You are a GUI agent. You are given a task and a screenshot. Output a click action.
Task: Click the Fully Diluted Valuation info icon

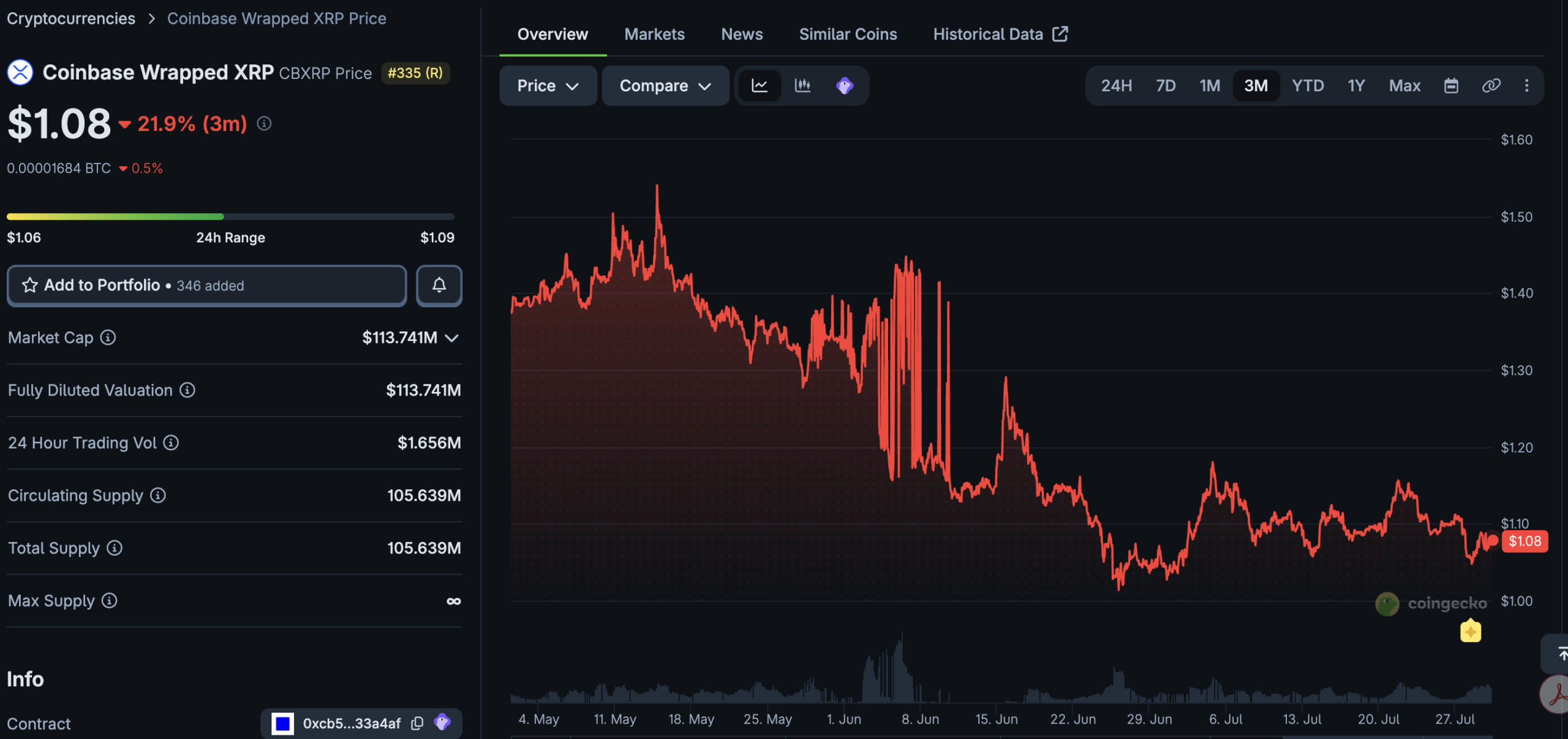[x=187, y=390]
